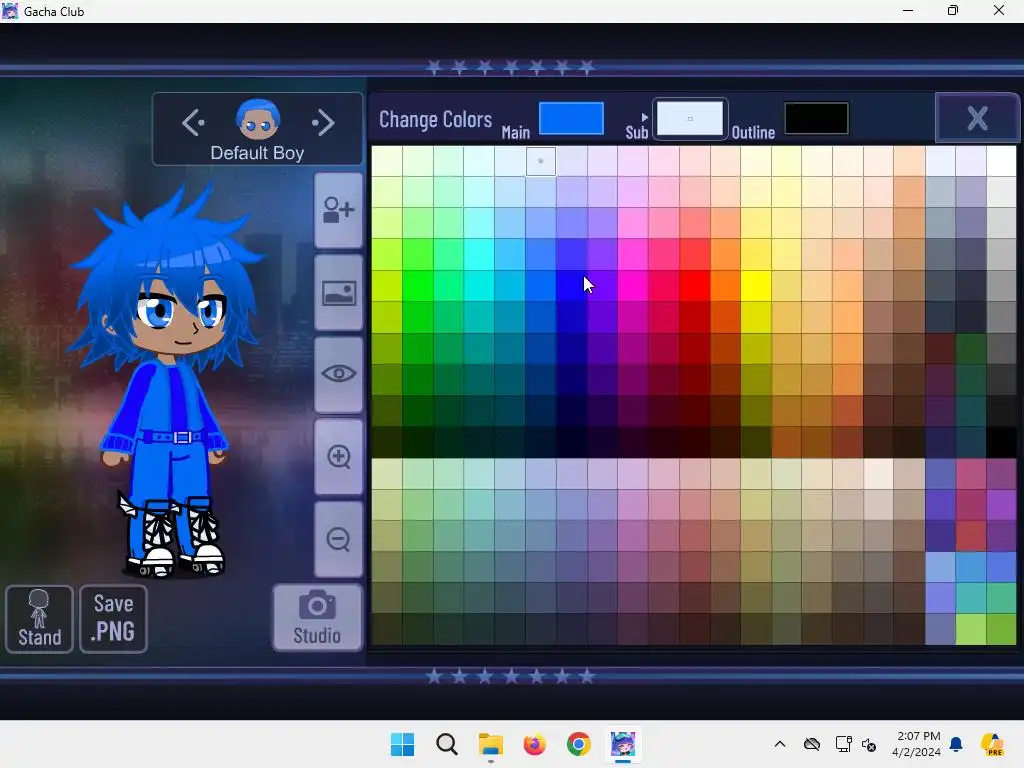Pick the vivid orange color cell

coord(725,285)
